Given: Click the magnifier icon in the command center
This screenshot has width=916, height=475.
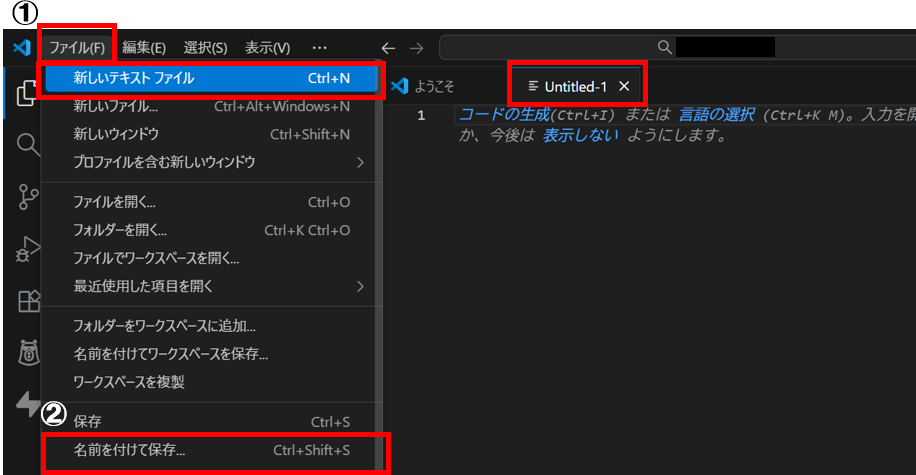Looking at the screenshot, I should click(664, 47).
